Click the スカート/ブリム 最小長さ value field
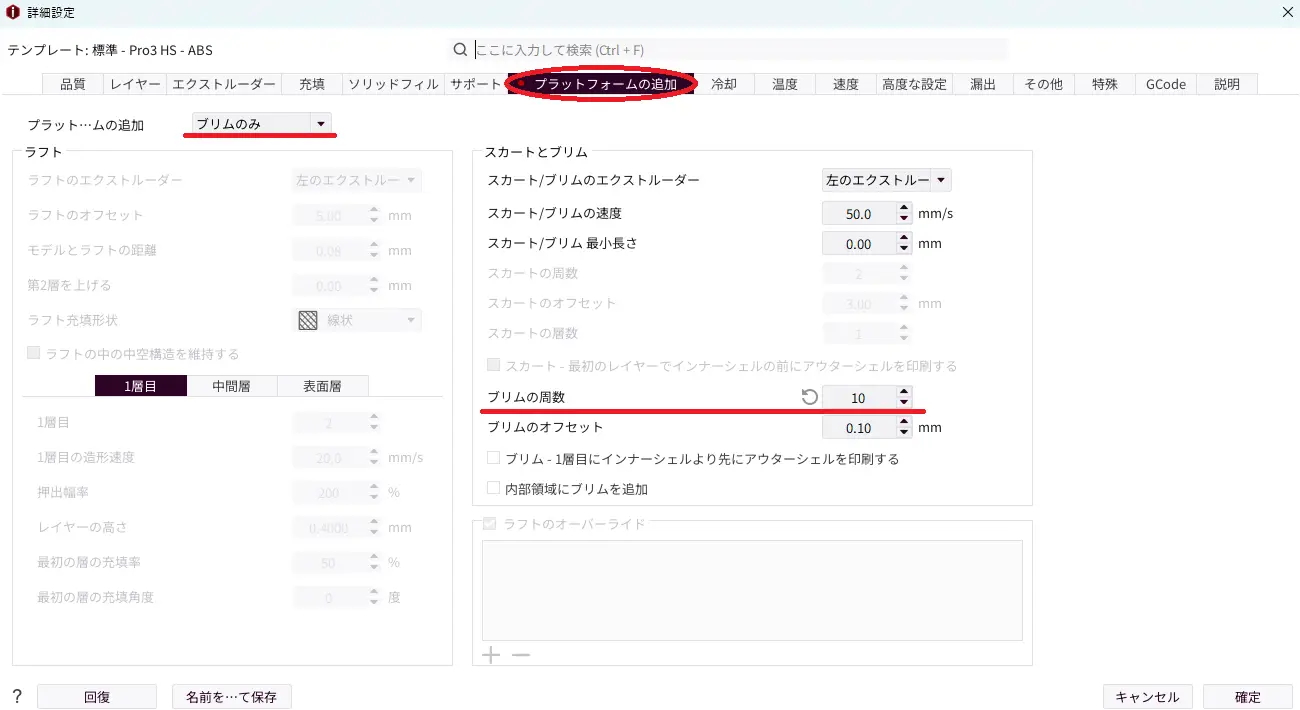The width and height of the screenshot is (1300, 710). click(x=858, y=244)
